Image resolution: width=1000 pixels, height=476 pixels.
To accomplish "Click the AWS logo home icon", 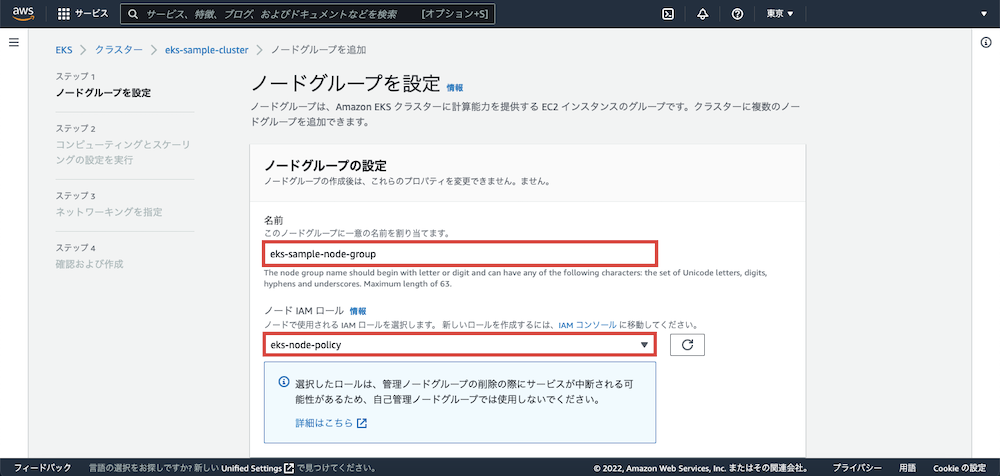I will (24, 14).
